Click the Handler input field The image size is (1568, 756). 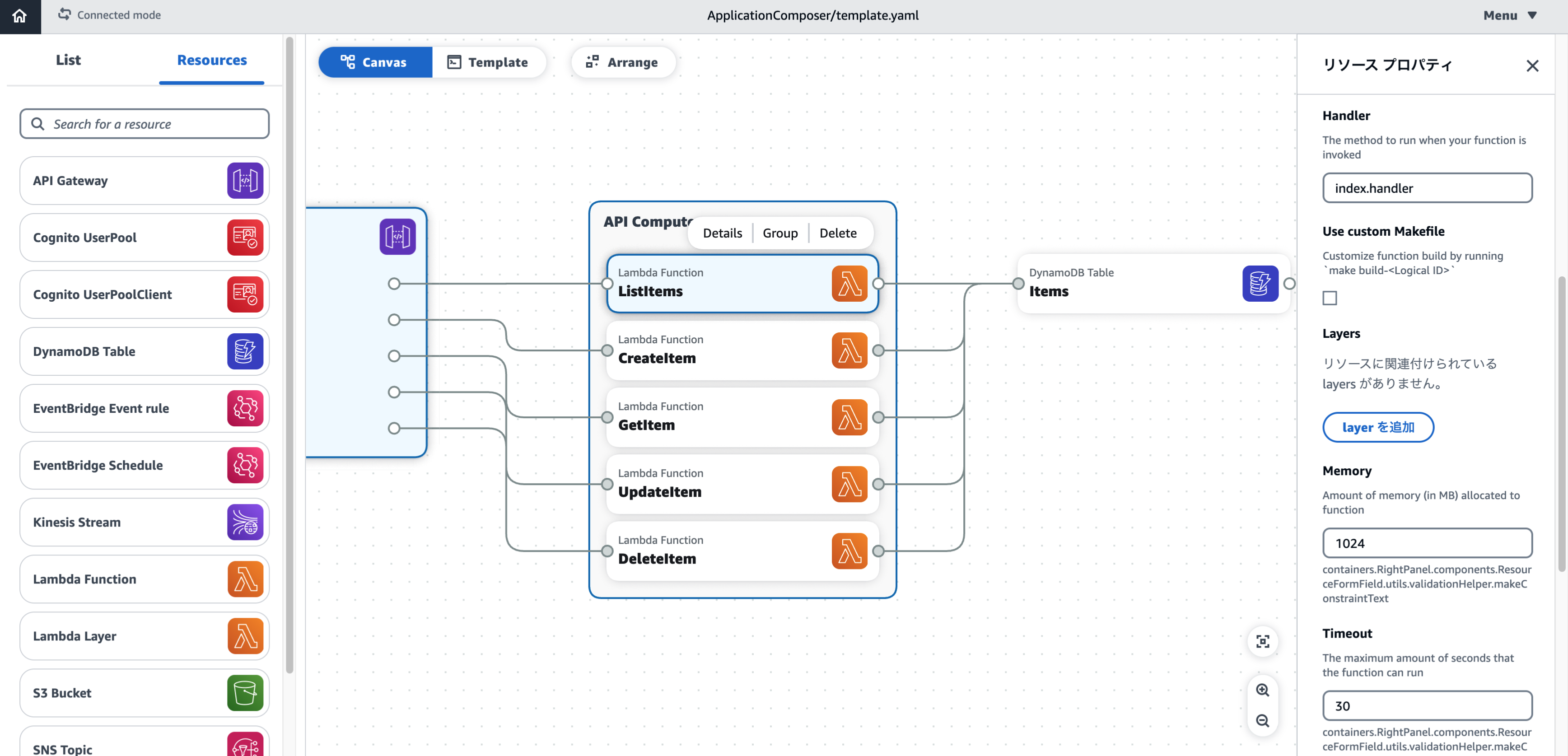click(1427, 188)
